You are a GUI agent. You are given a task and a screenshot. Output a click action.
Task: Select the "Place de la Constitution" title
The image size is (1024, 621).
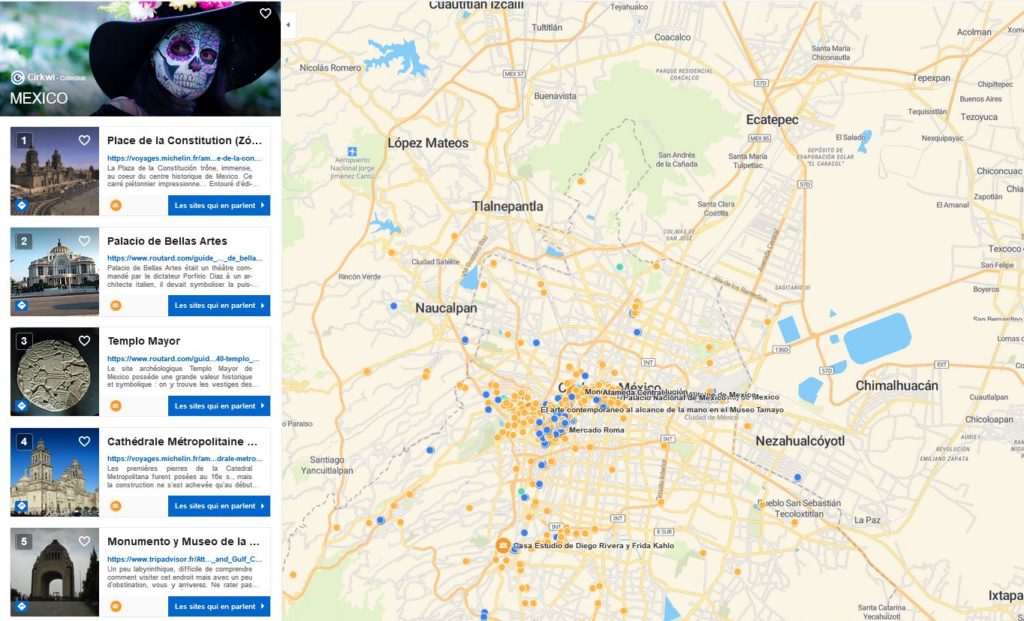point(184,140)
